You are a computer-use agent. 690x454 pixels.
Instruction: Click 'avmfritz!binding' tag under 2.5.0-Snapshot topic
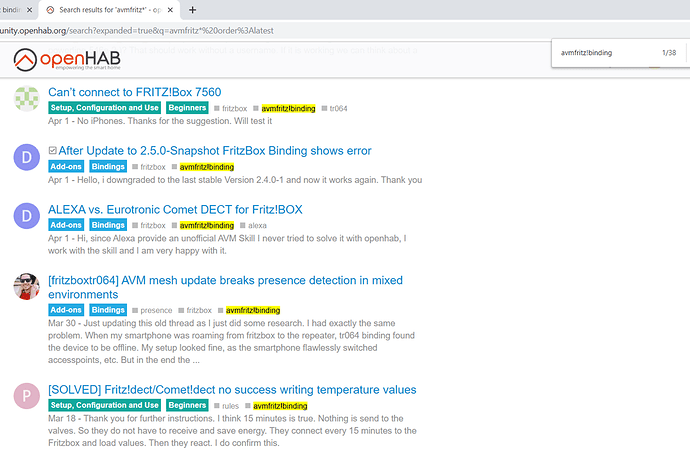click(x=206, y=167)
